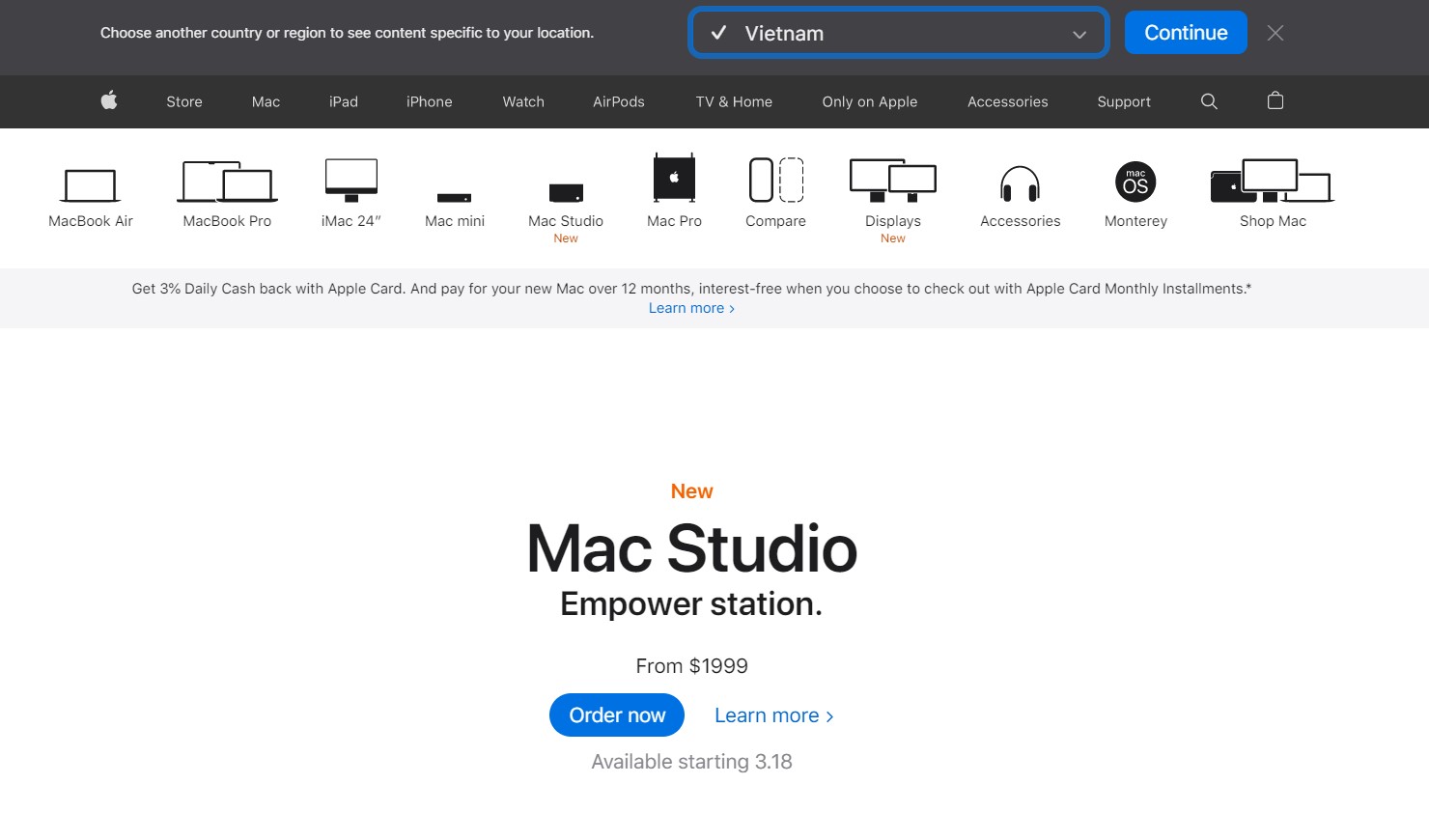1429x840 pixels.
Task: Select the Displays icon
Action: click(893, 181)
